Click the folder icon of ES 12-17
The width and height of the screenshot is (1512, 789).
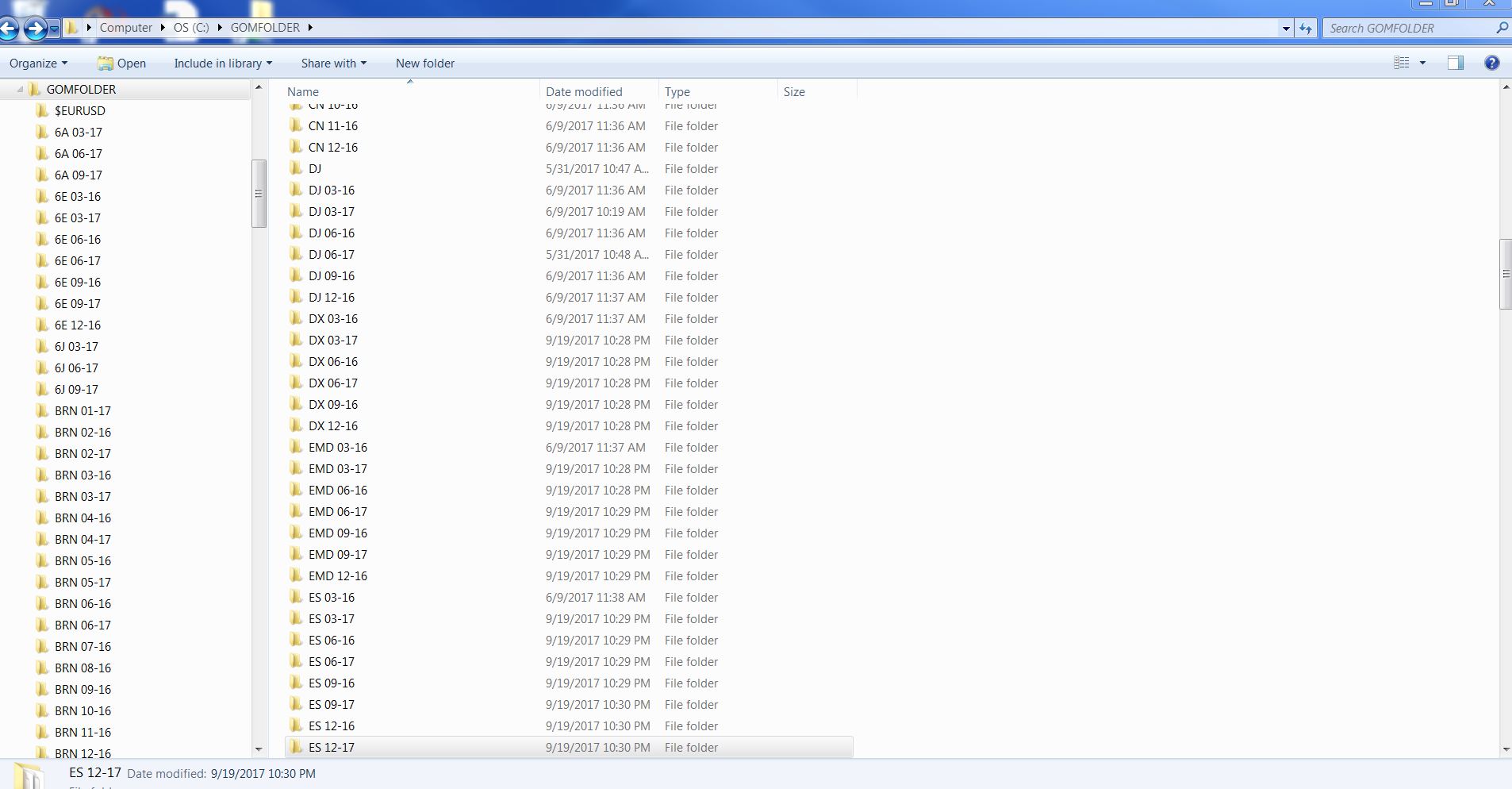[295, 747]
